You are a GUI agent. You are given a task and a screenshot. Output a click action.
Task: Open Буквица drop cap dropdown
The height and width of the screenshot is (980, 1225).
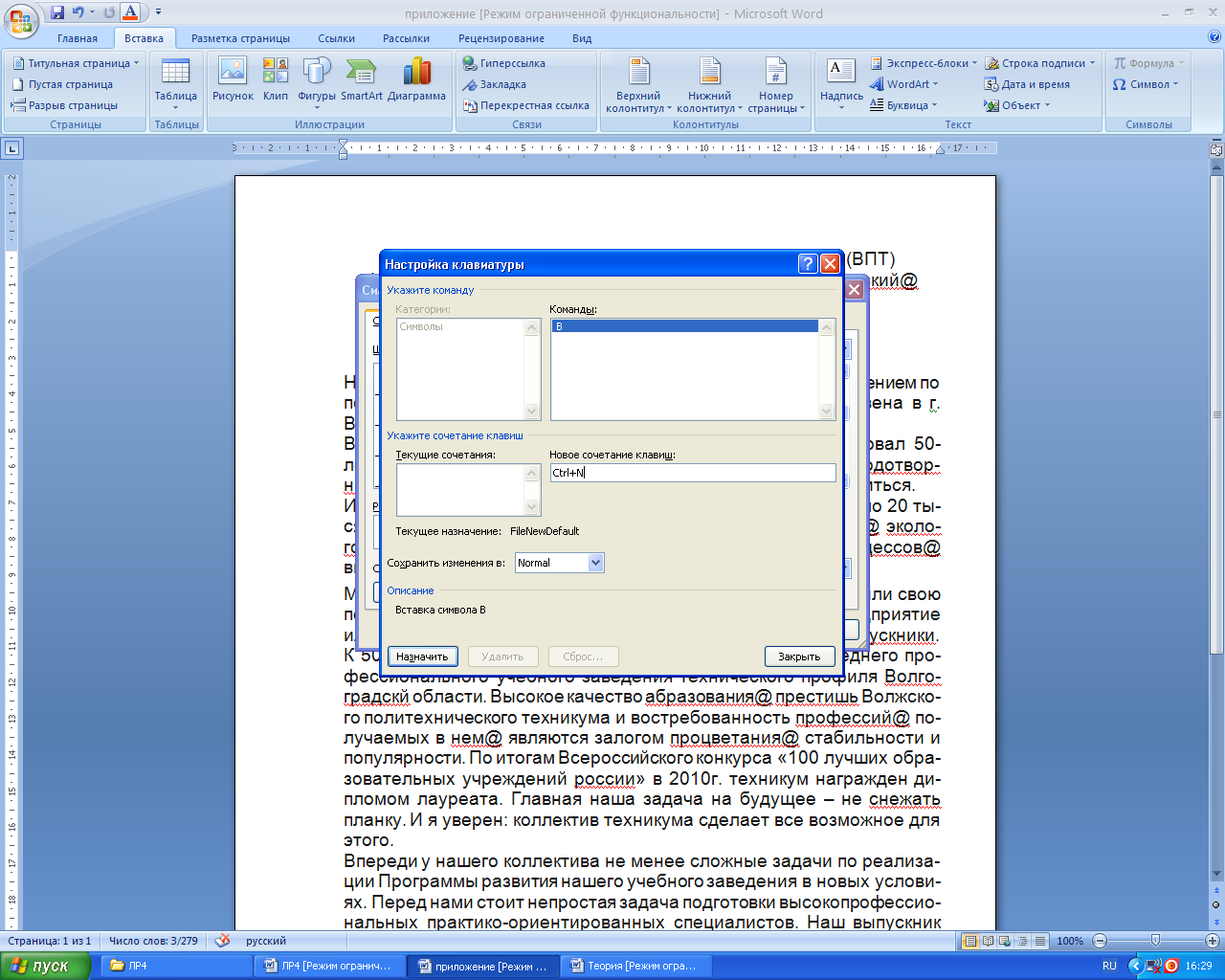pos(903,105)
